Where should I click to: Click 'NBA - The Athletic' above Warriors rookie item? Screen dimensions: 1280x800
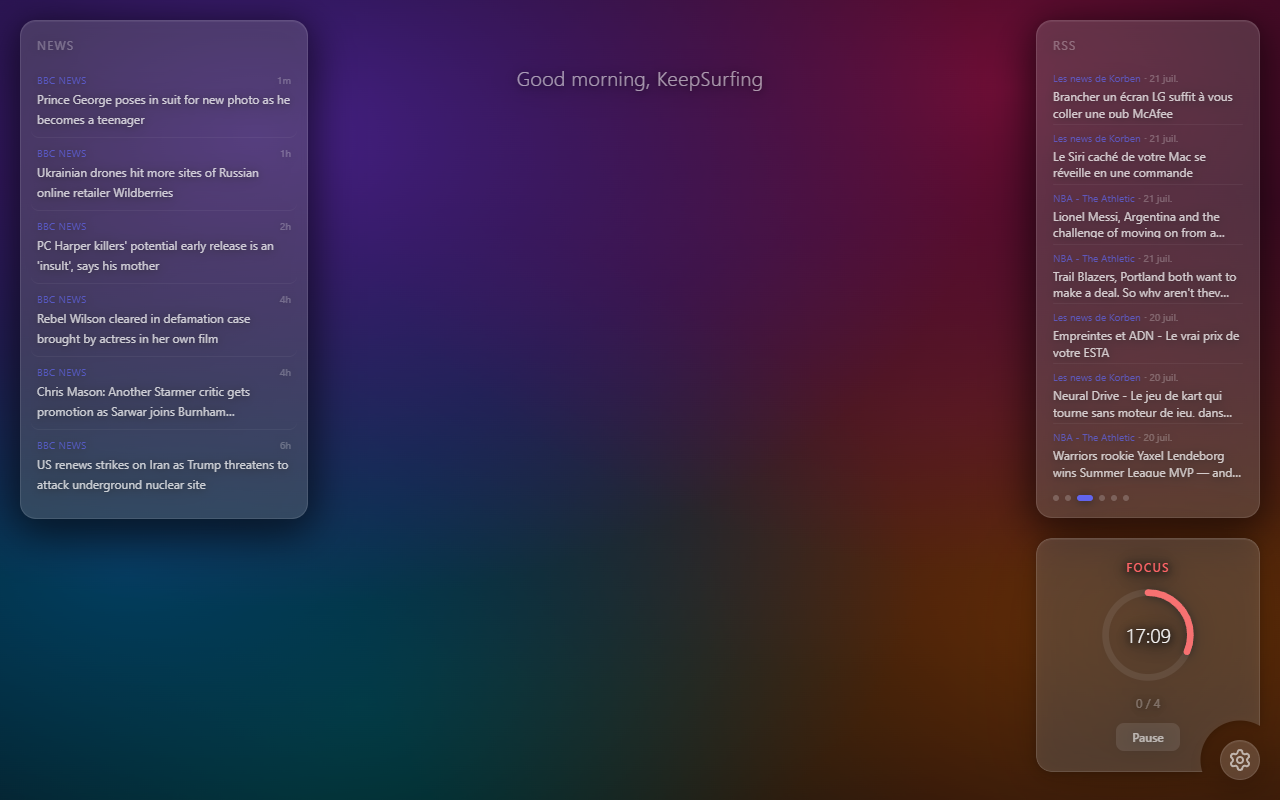click(1094, 438)
